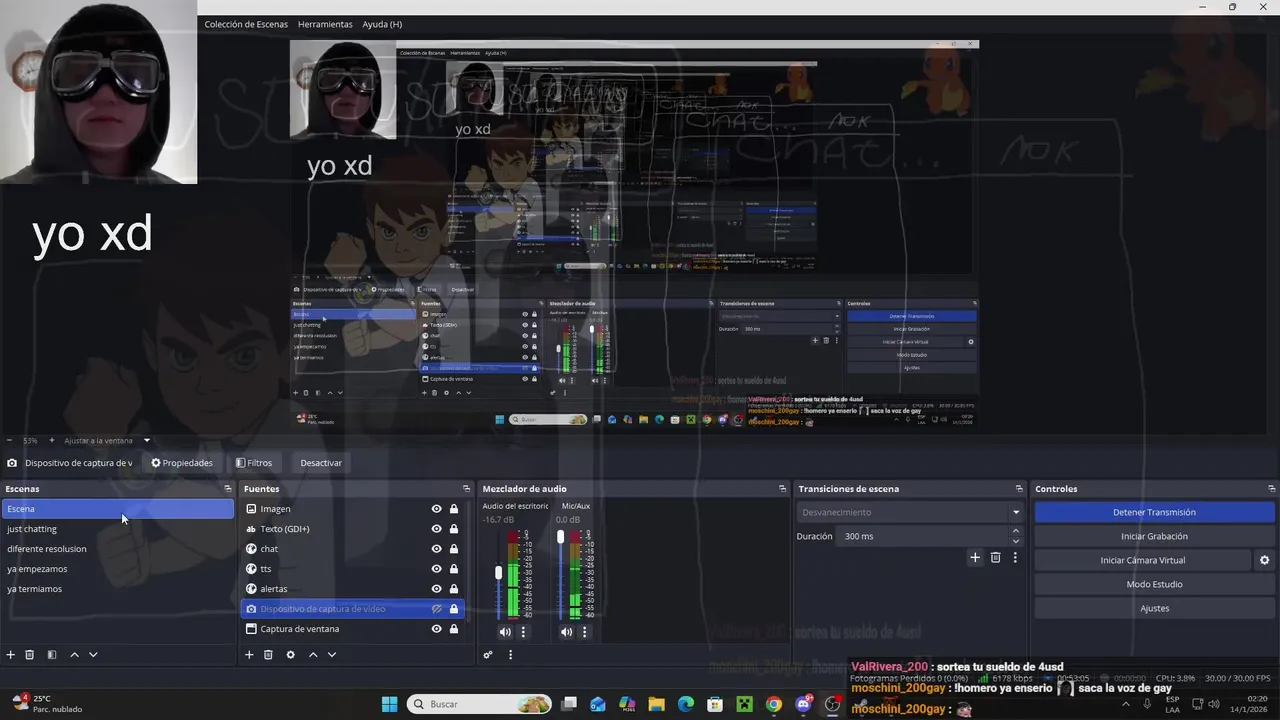The height and width of the screenshot is (720, 1280).
Task: Open Mic/Aux options three-dots
Action: [x=584, y=632]
